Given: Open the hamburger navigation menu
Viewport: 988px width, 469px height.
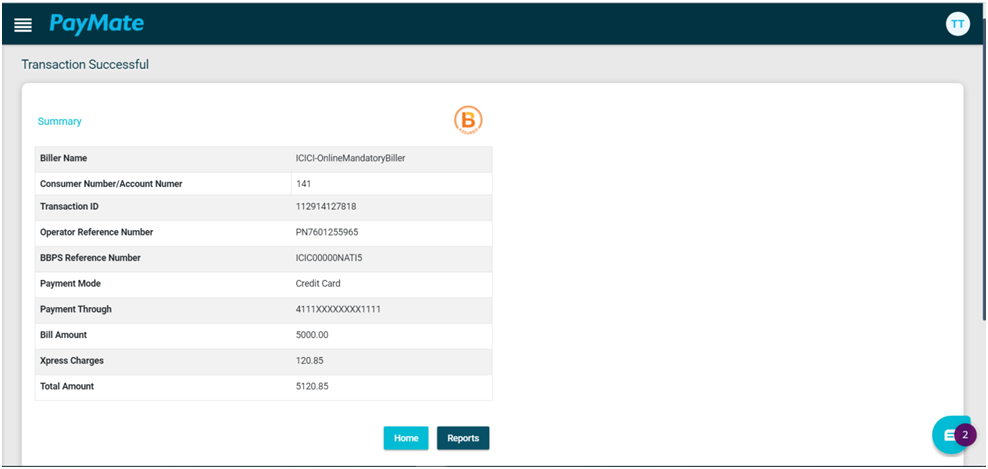Looking at the screenshot, I should point(23,25).
